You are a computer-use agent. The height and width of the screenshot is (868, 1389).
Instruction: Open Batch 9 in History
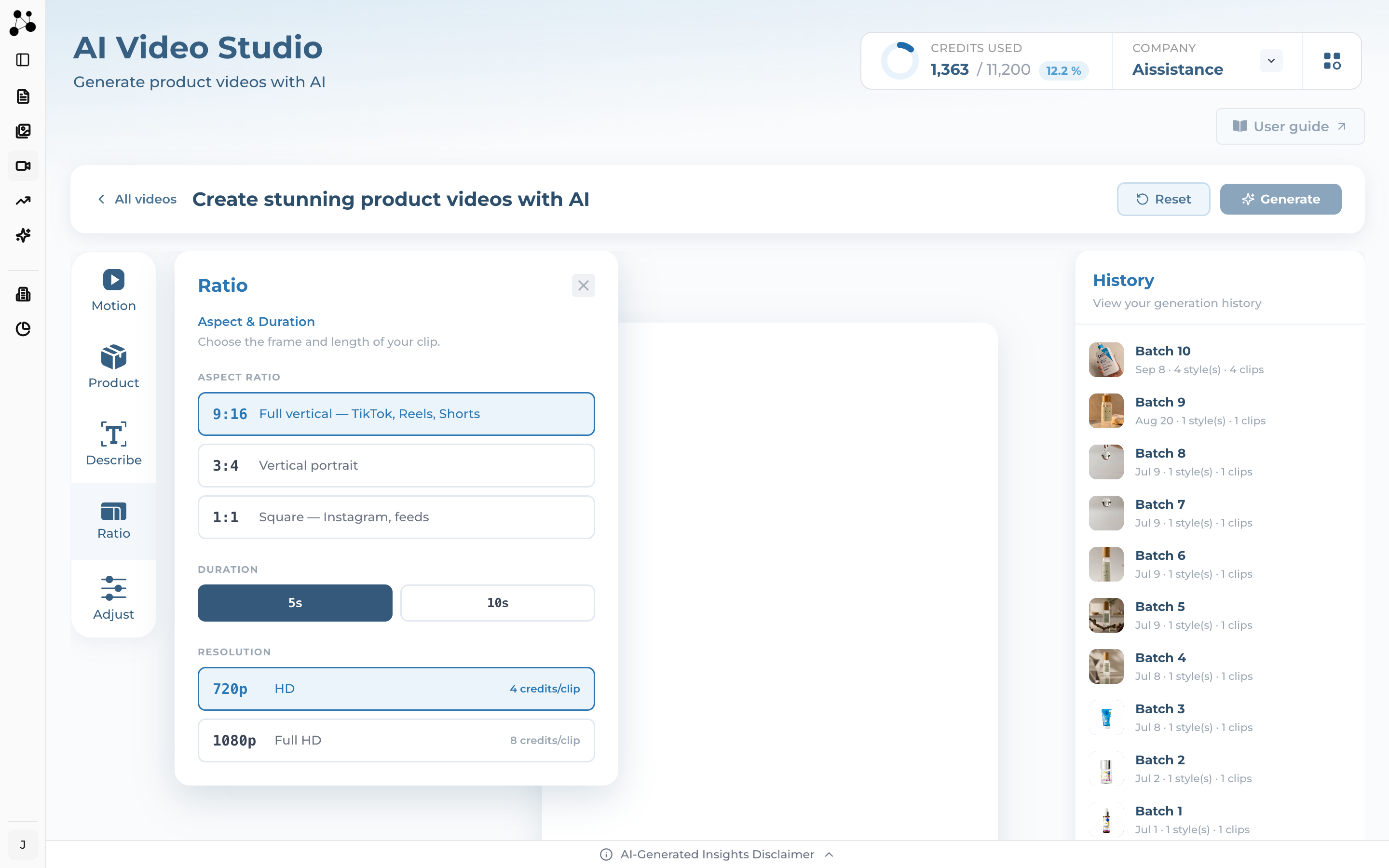tap(1220, 411)
